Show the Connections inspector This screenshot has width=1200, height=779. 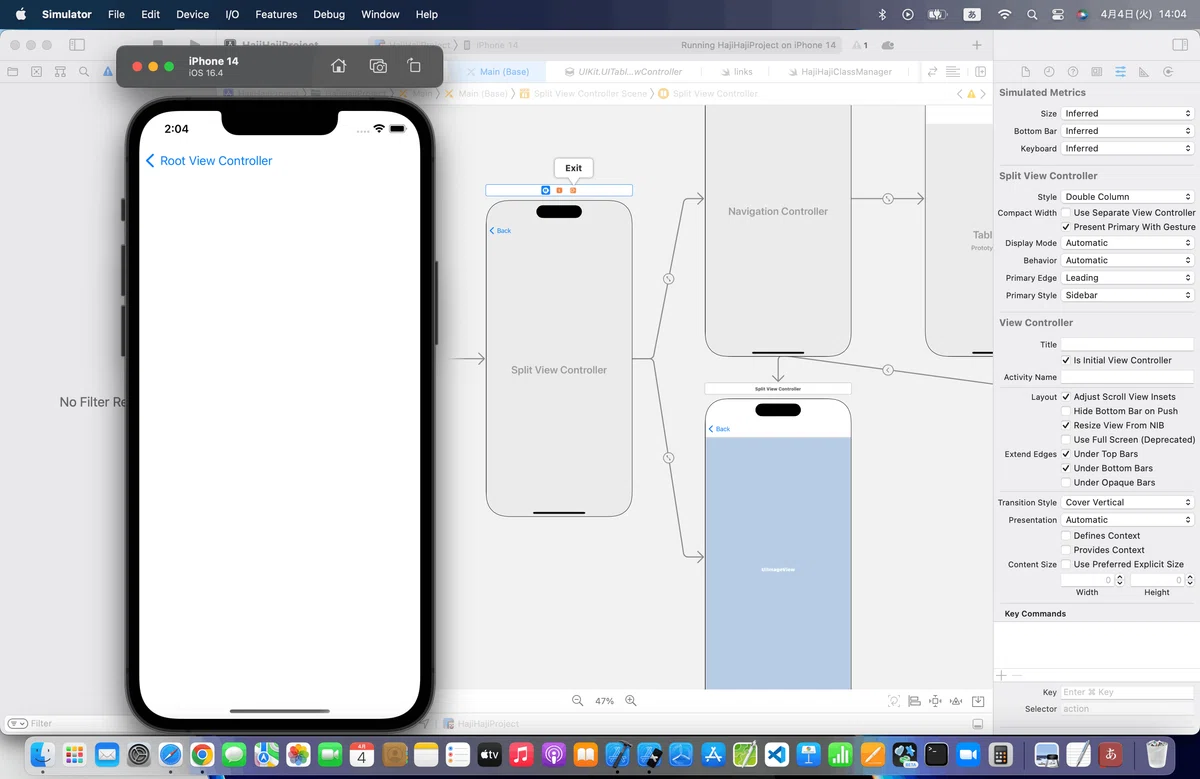[1167, 72]
